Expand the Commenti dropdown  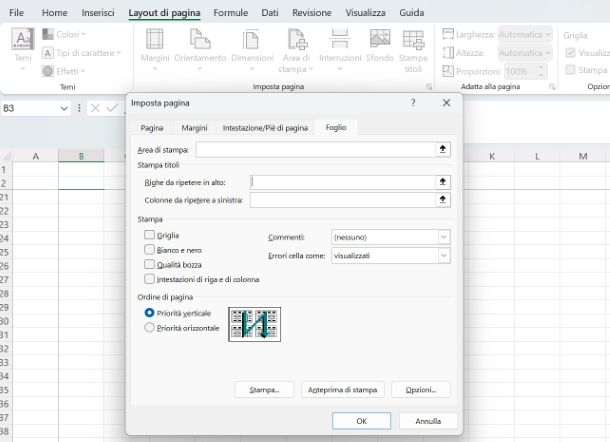[443, 237]
